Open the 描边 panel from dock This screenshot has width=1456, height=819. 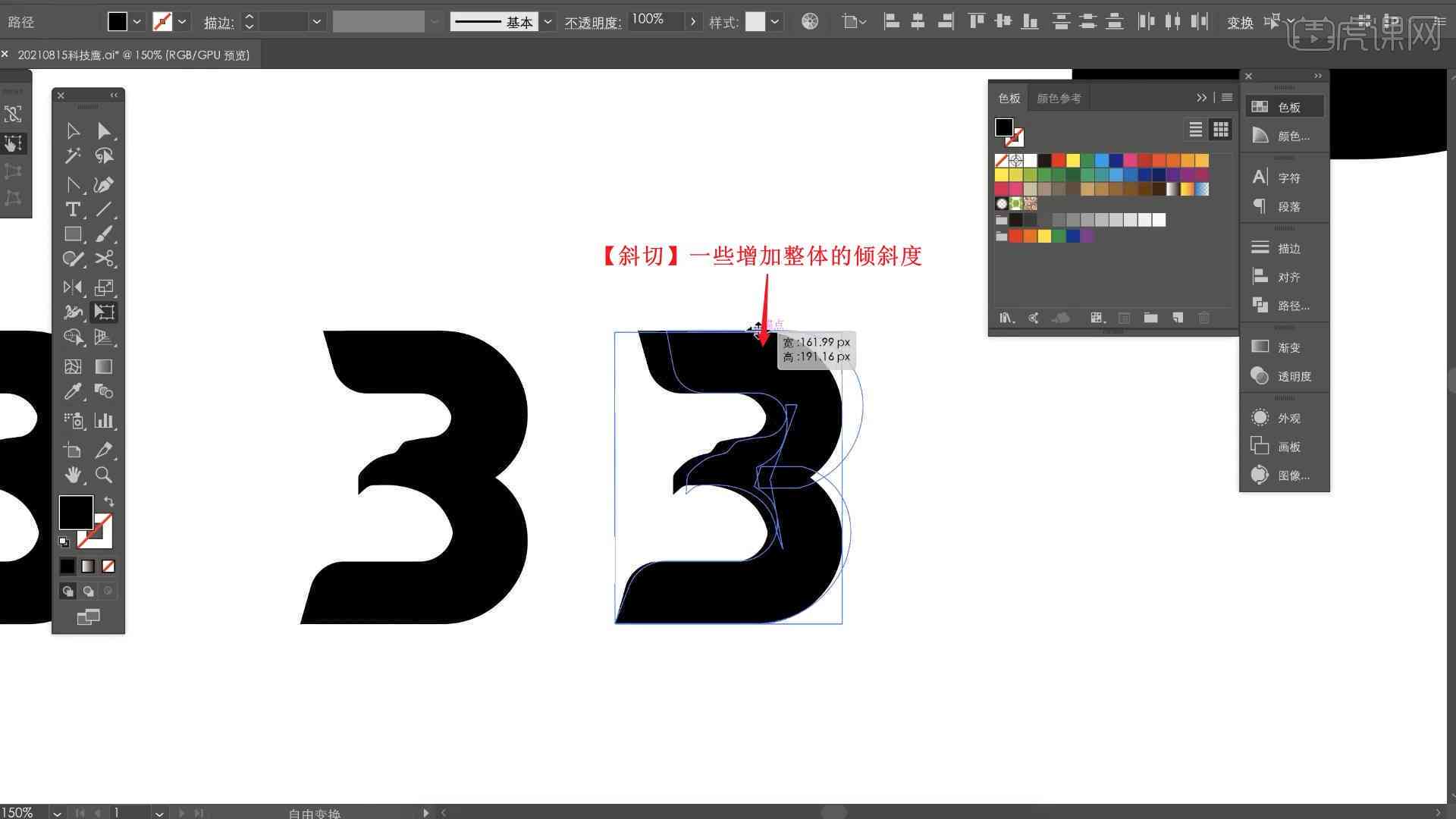[x=1285, y=248]
